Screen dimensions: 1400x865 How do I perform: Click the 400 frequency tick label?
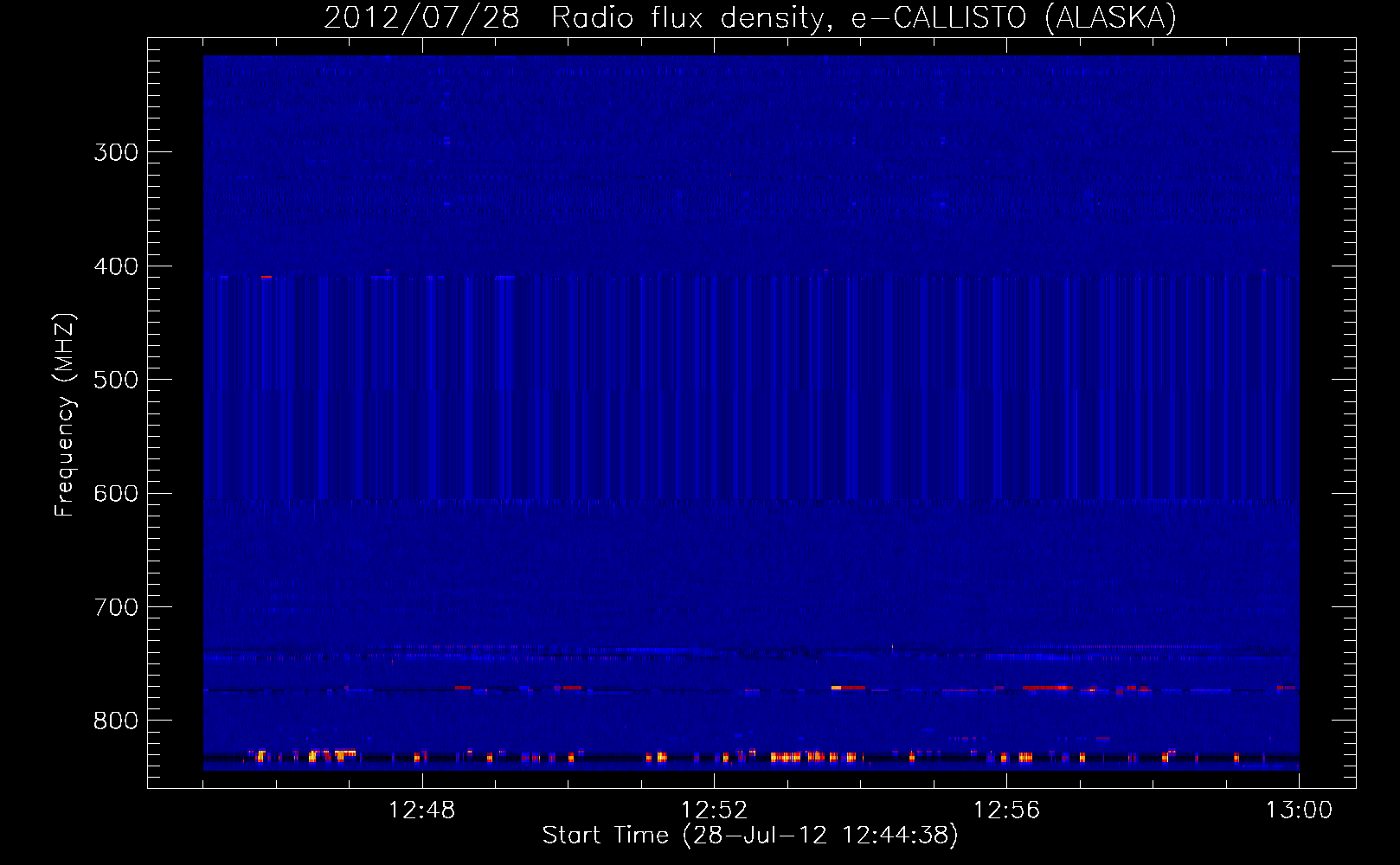(116, 266)
